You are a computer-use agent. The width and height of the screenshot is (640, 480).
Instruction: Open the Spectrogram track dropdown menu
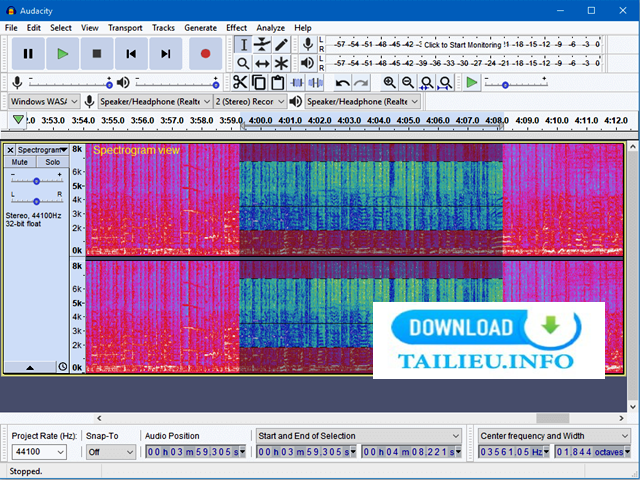tap(42, 150)
